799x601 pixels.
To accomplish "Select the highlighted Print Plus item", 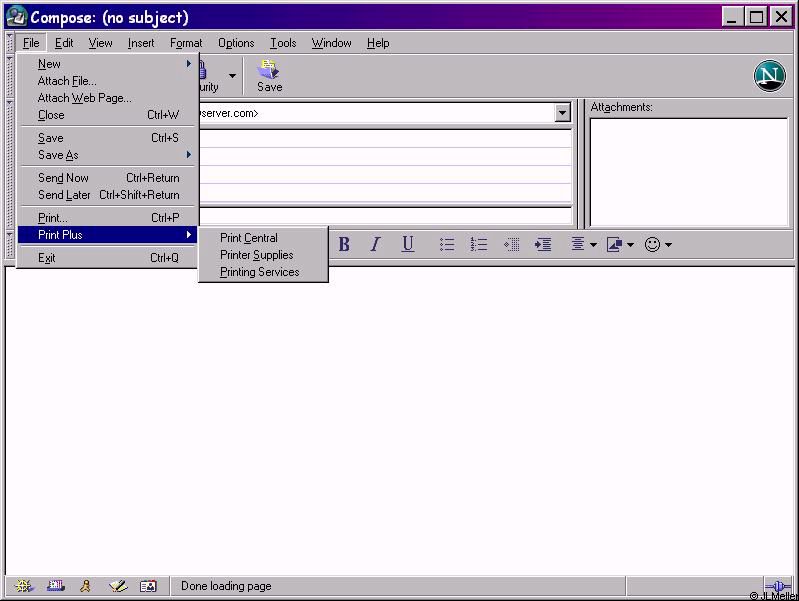I will pyautogui.click(x=107, y=235).
